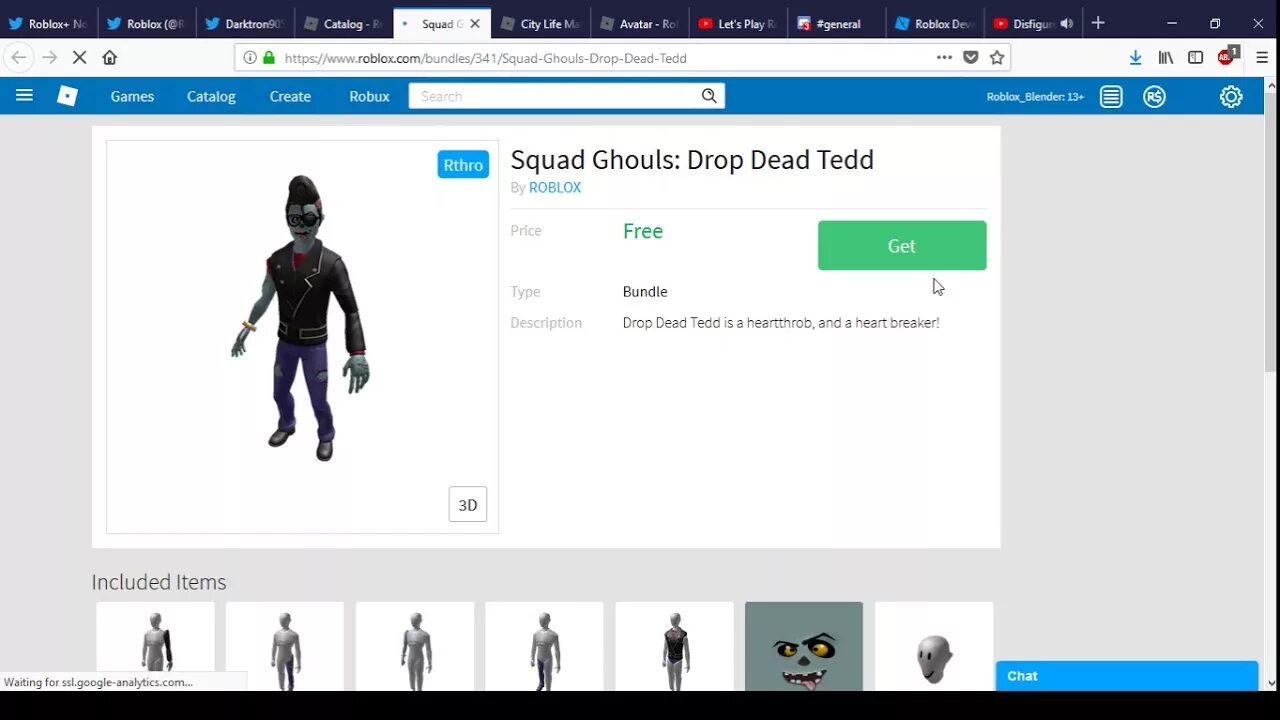Click the secure connection padlock
The image size is (1280, 720).
(268, 58)
